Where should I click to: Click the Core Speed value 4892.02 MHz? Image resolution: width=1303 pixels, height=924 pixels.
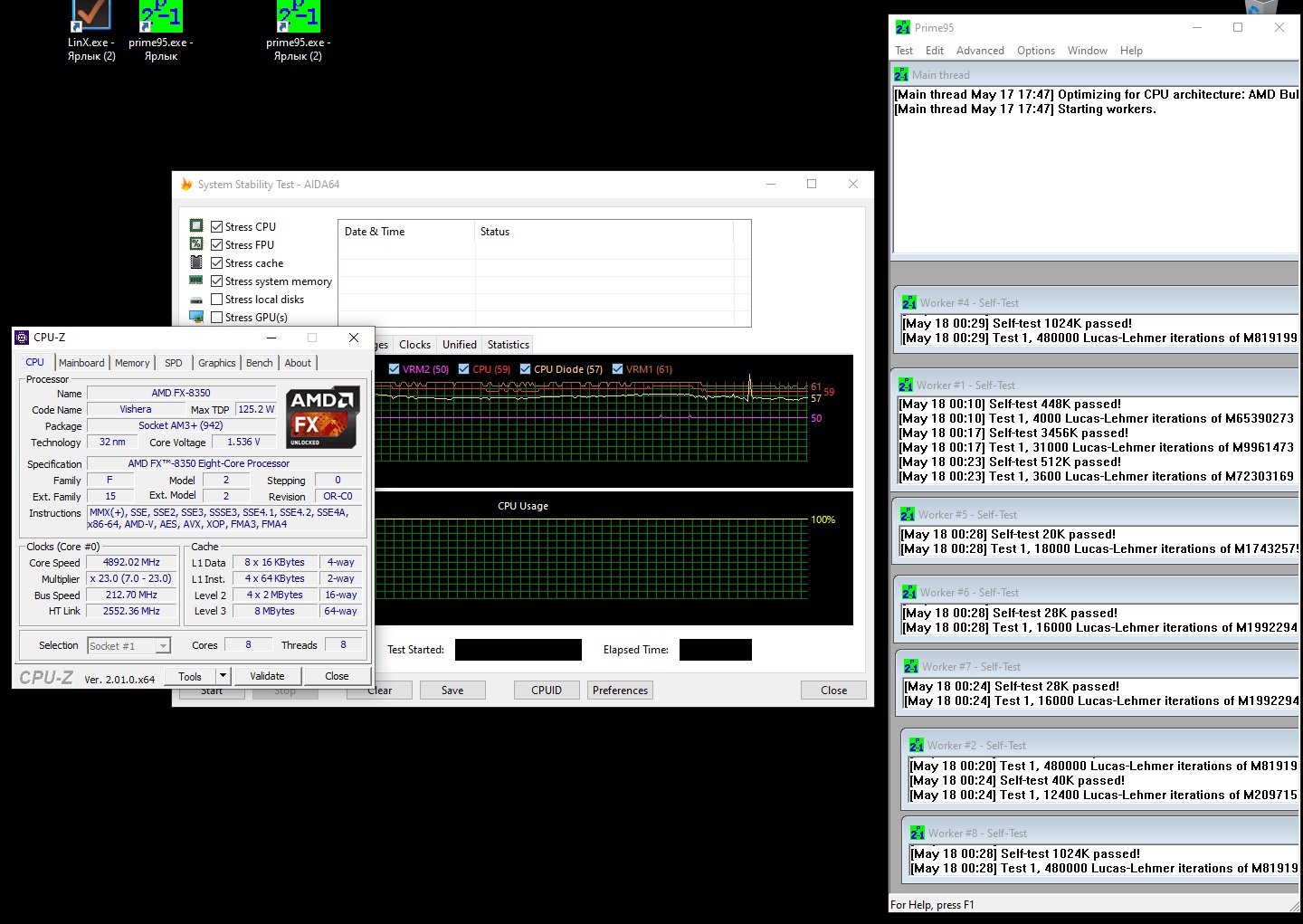[x=132, y=562]
